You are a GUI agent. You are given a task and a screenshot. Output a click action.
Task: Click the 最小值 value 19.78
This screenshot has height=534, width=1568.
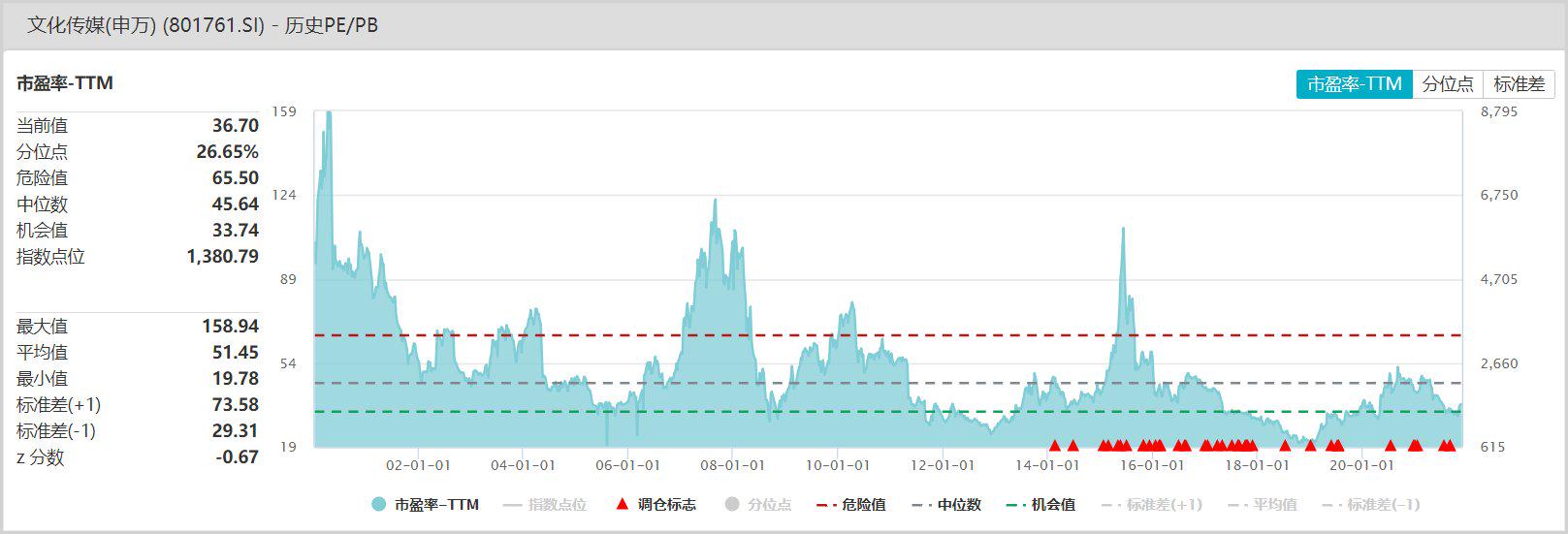click(x=236, y=379)
